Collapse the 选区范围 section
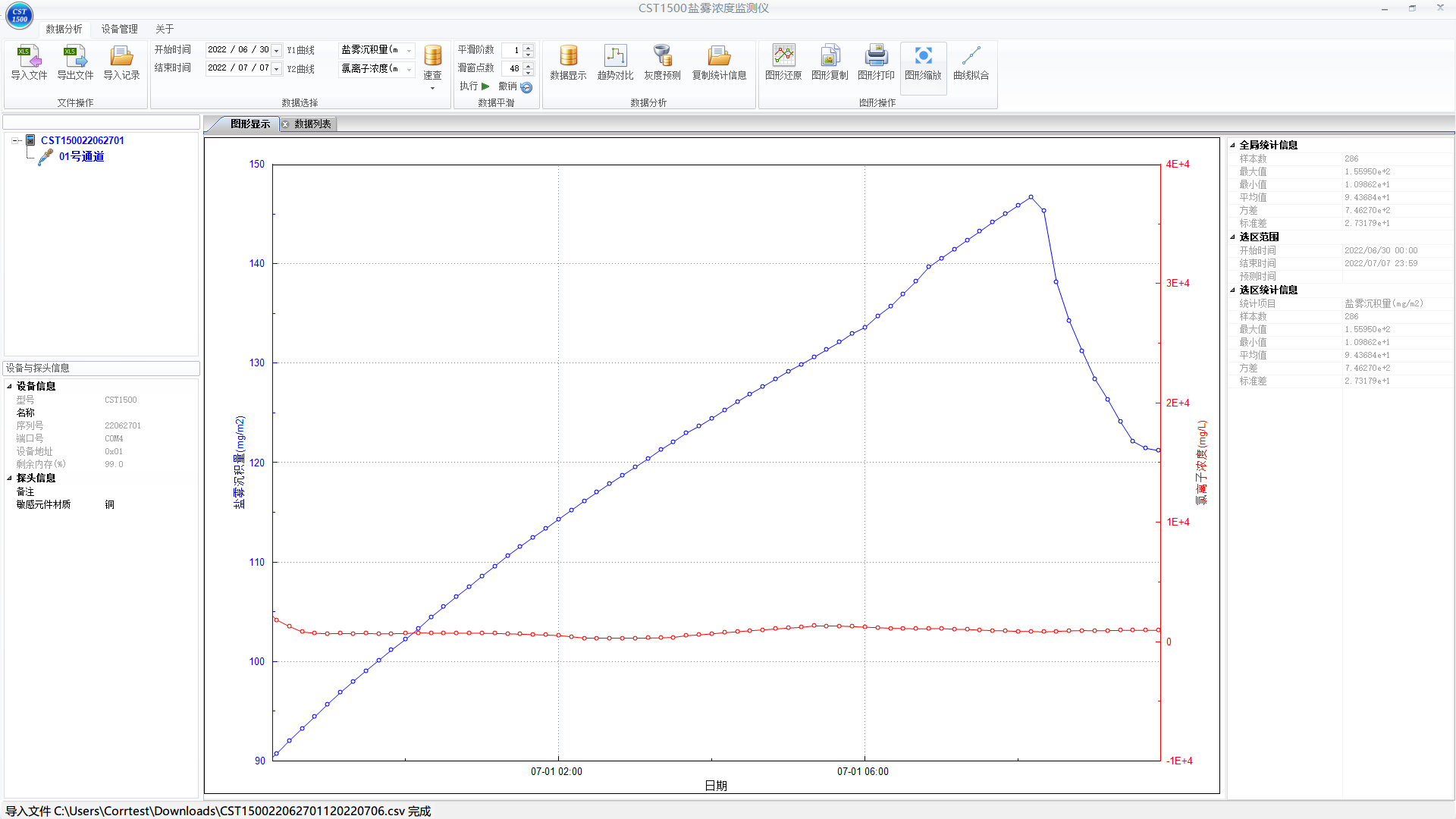The image size is (1456, 819). coord(1233,237)
